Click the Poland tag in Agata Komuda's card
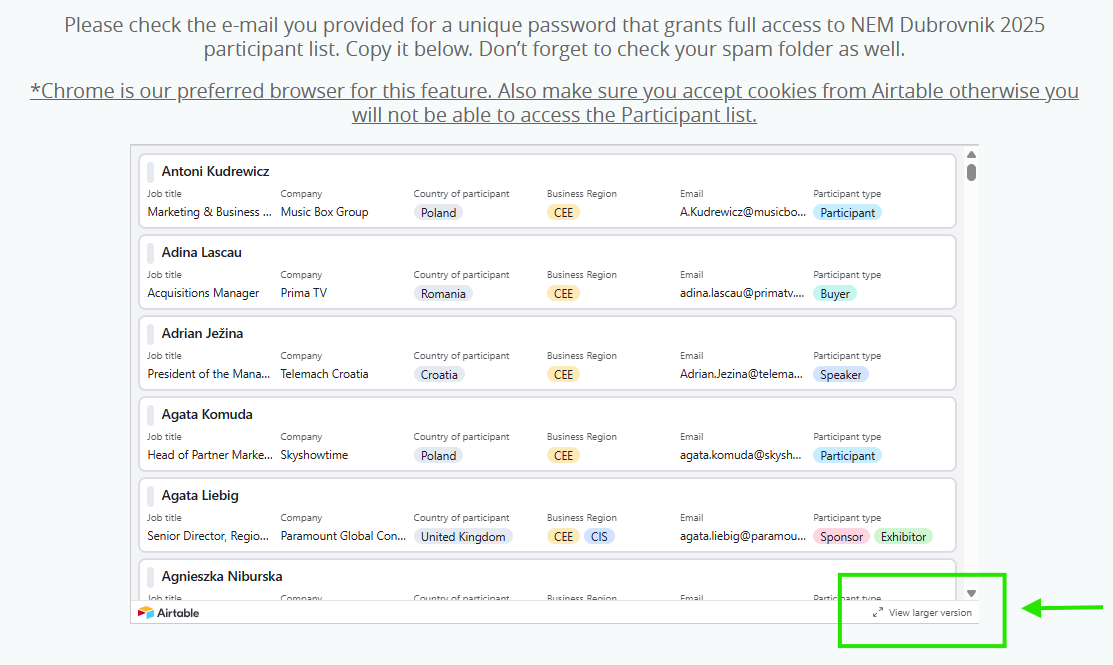This screenshot has width=1113, height=665. point(439,455)
